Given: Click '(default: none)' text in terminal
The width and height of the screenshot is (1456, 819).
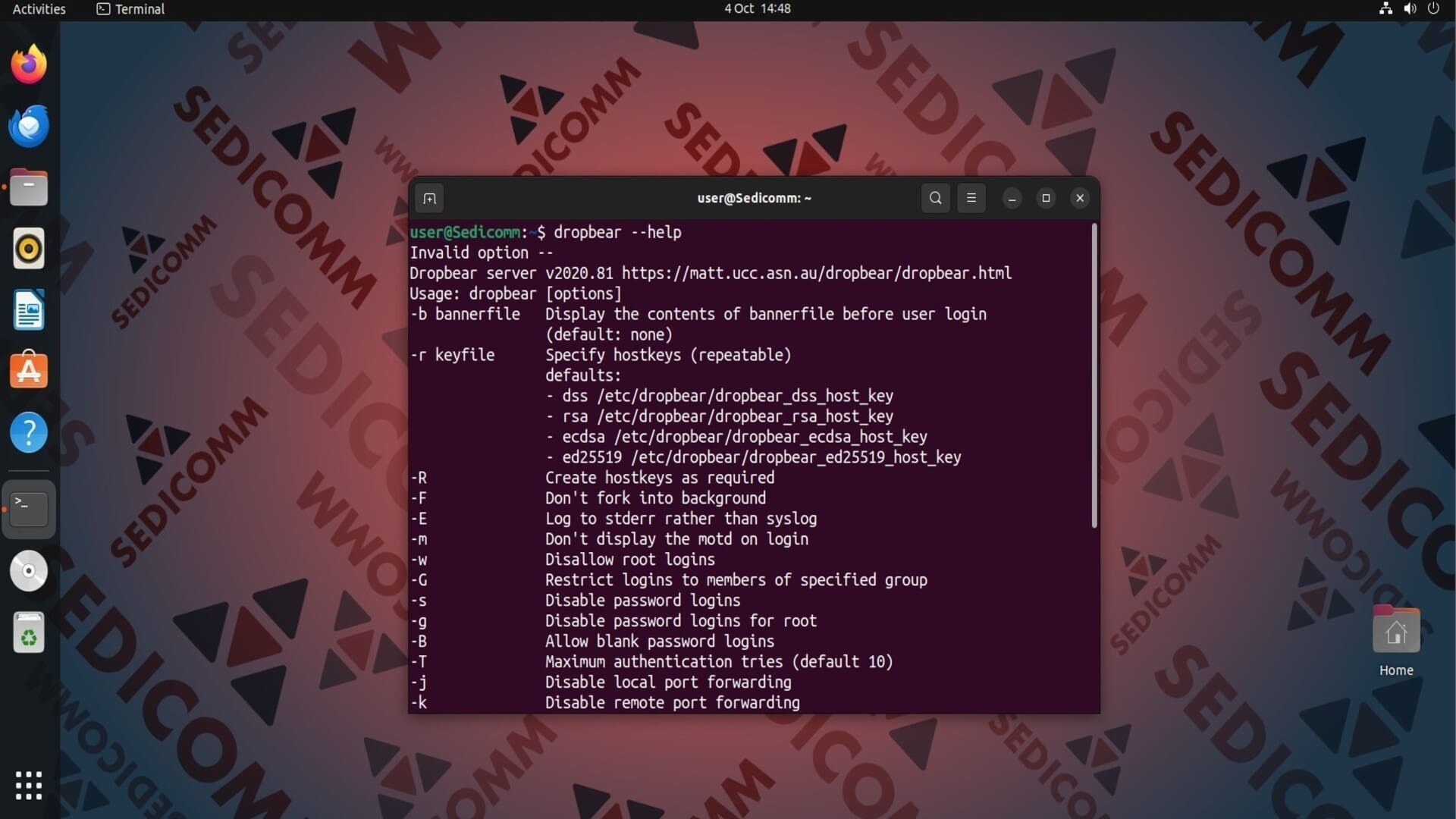Looking at the screenshot, I should [609, 334].
